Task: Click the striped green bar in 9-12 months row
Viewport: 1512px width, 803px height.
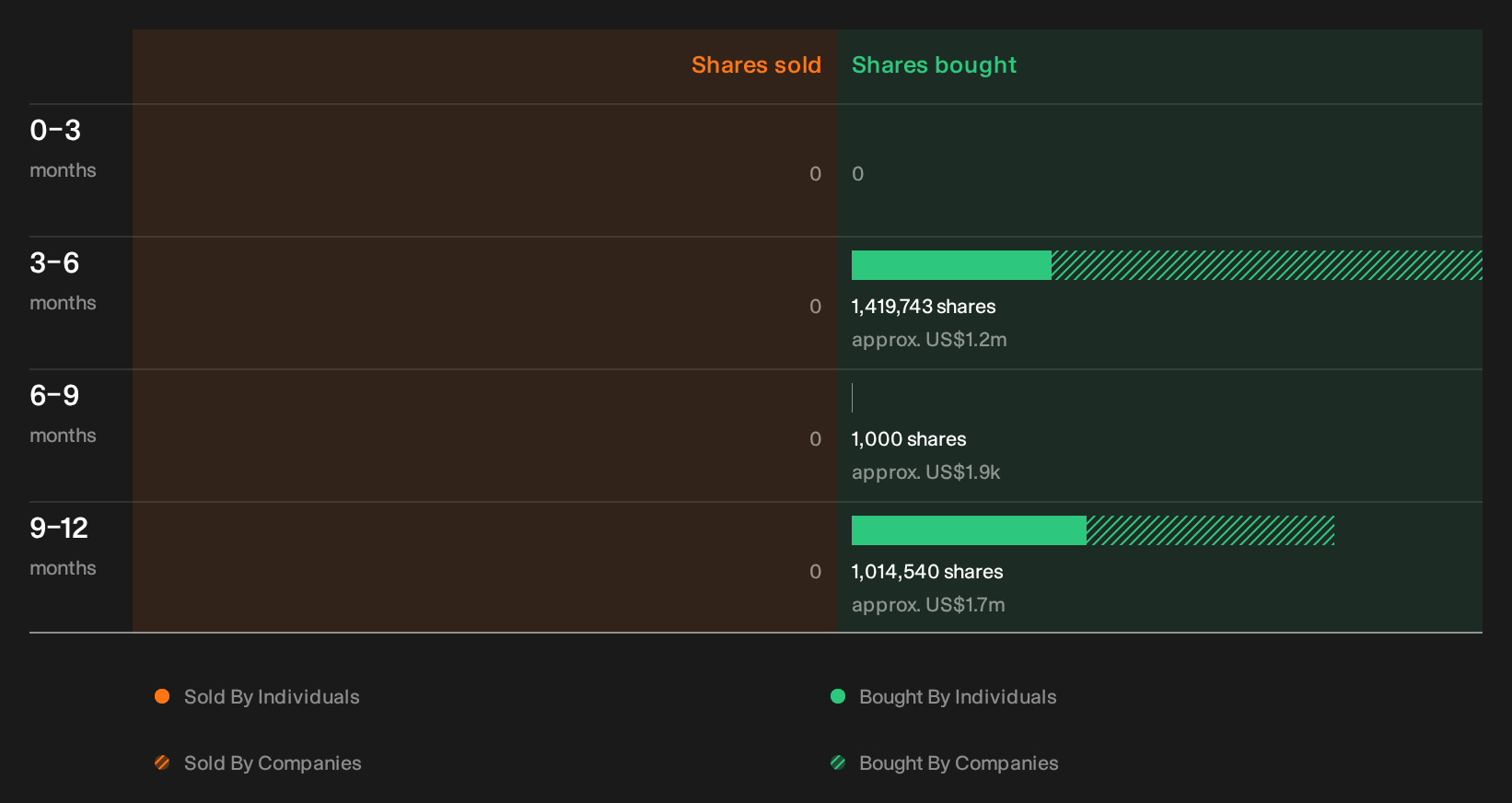Action: coord(1210,530)
